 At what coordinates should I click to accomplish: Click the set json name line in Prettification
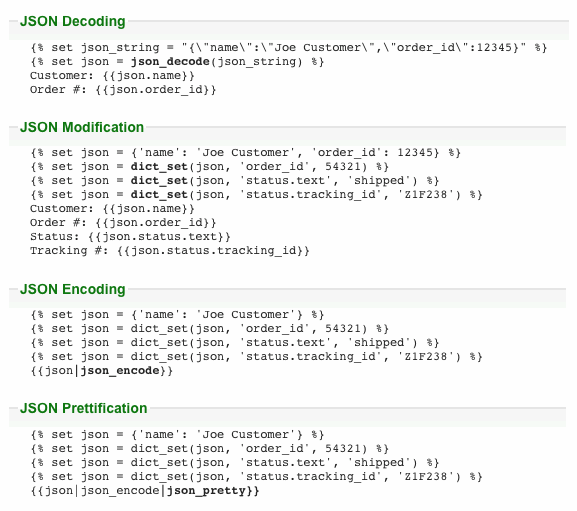pyautogui.click(x=177, y=434)
